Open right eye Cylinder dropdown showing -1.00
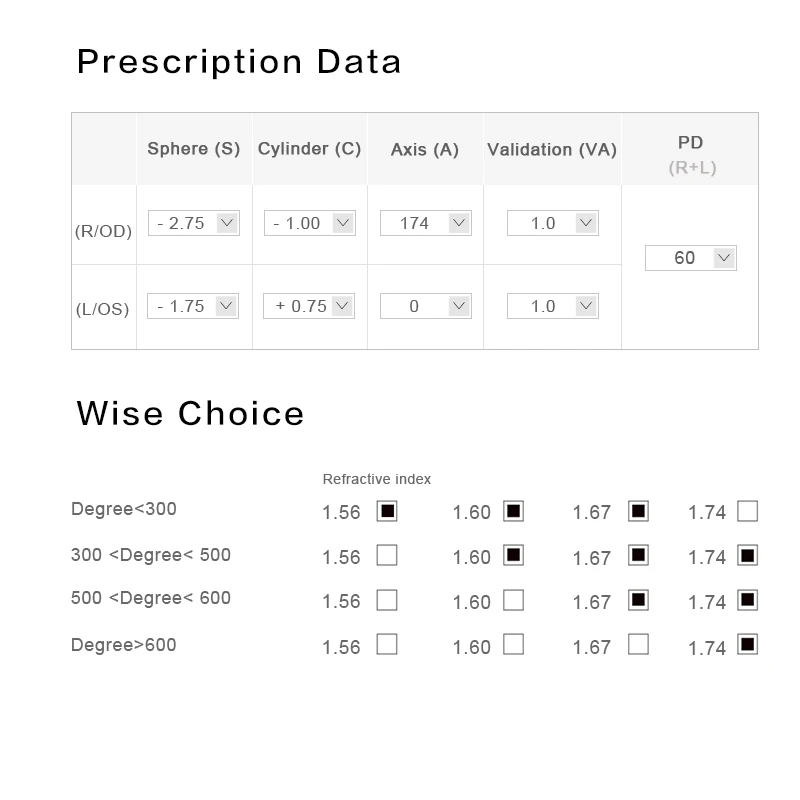Image resolution: width=800 pixels, height=800 pixels. click(310, 223)
